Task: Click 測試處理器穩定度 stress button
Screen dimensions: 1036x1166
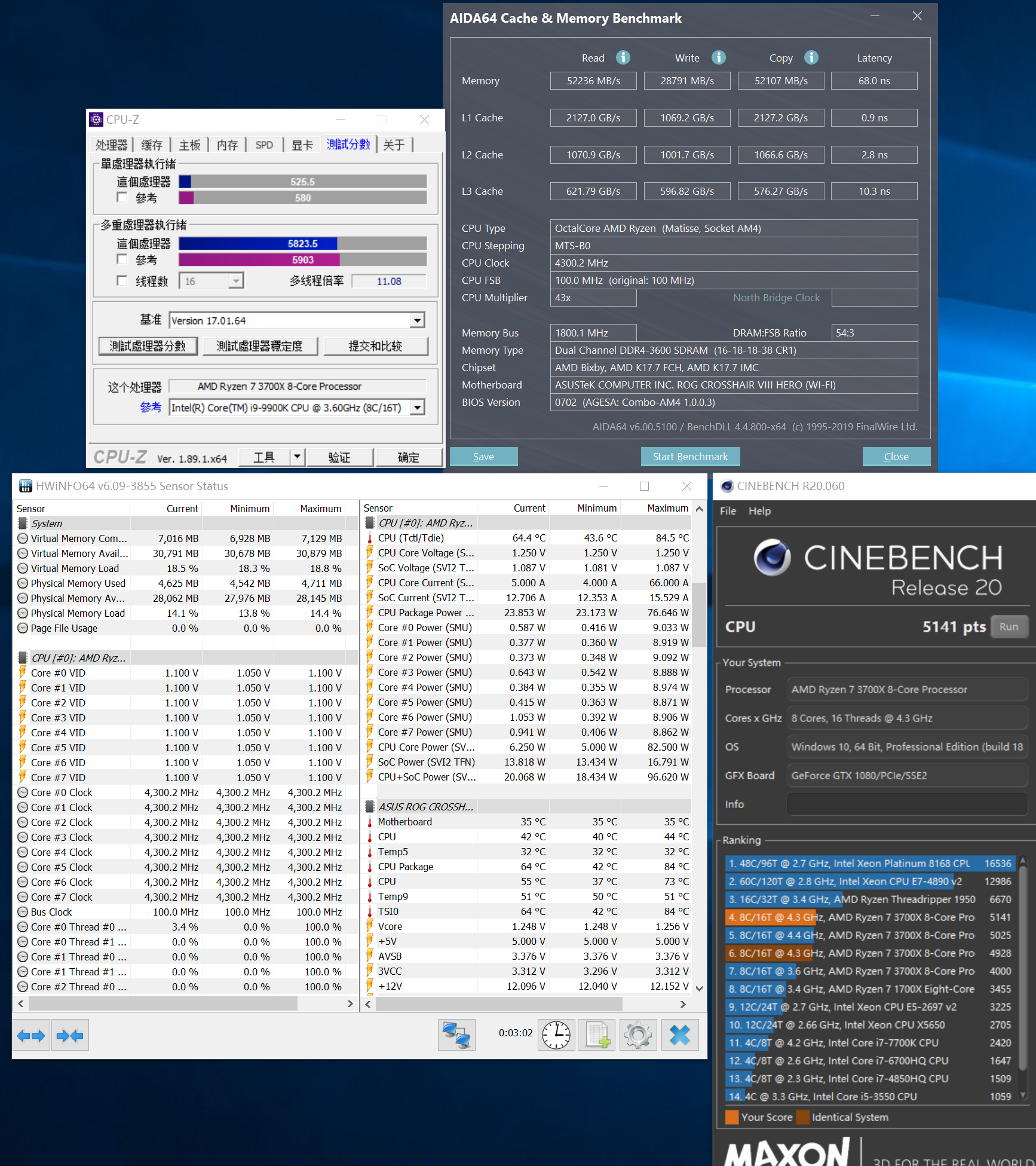Action: (260, 346)
